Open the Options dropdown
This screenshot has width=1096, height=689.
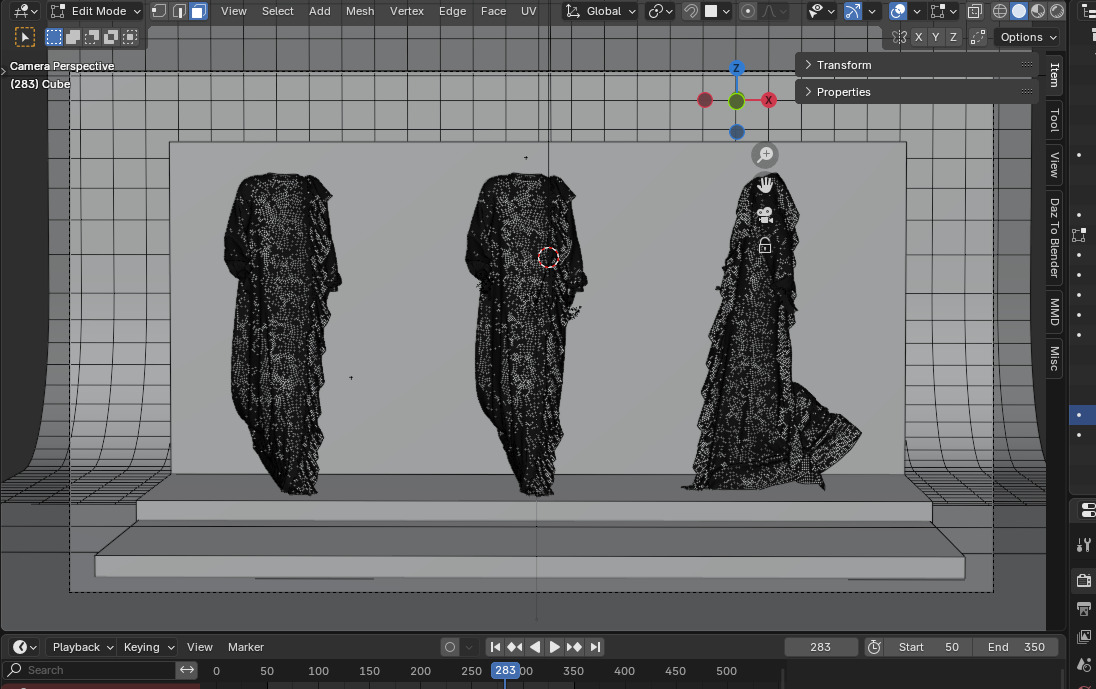[1028, 37]
